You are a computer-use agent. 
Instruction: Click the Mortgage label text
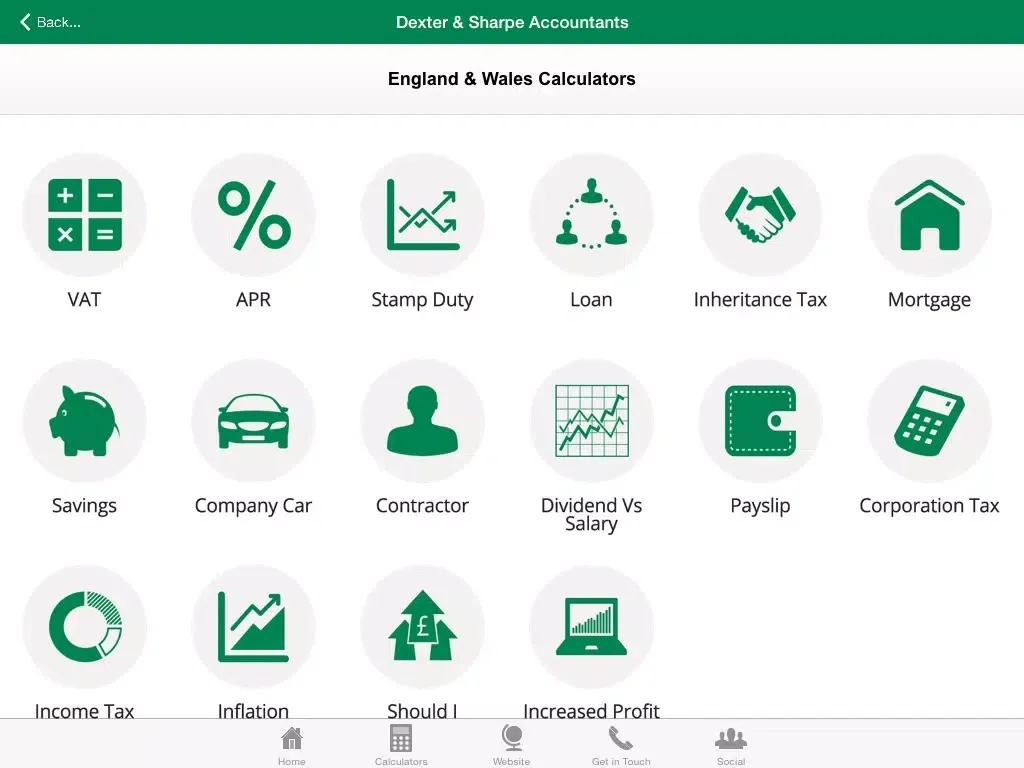point(929,300)
